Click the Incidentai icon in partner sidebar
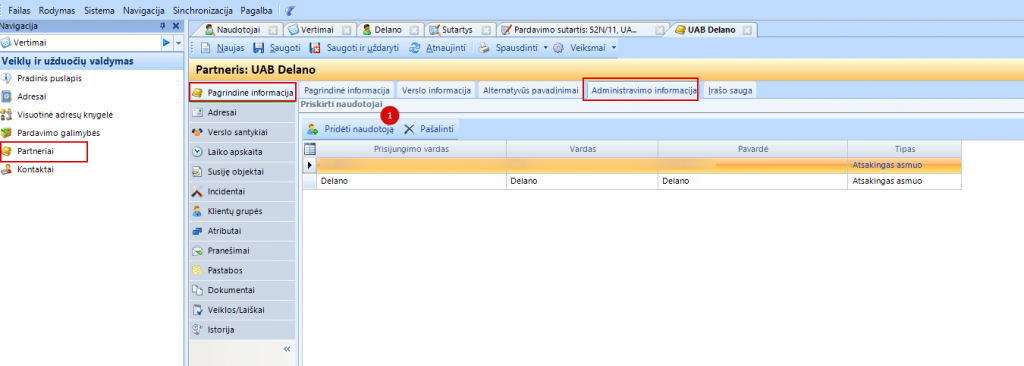This screenshot has width=1024, height=366. [x=198, y=191]
